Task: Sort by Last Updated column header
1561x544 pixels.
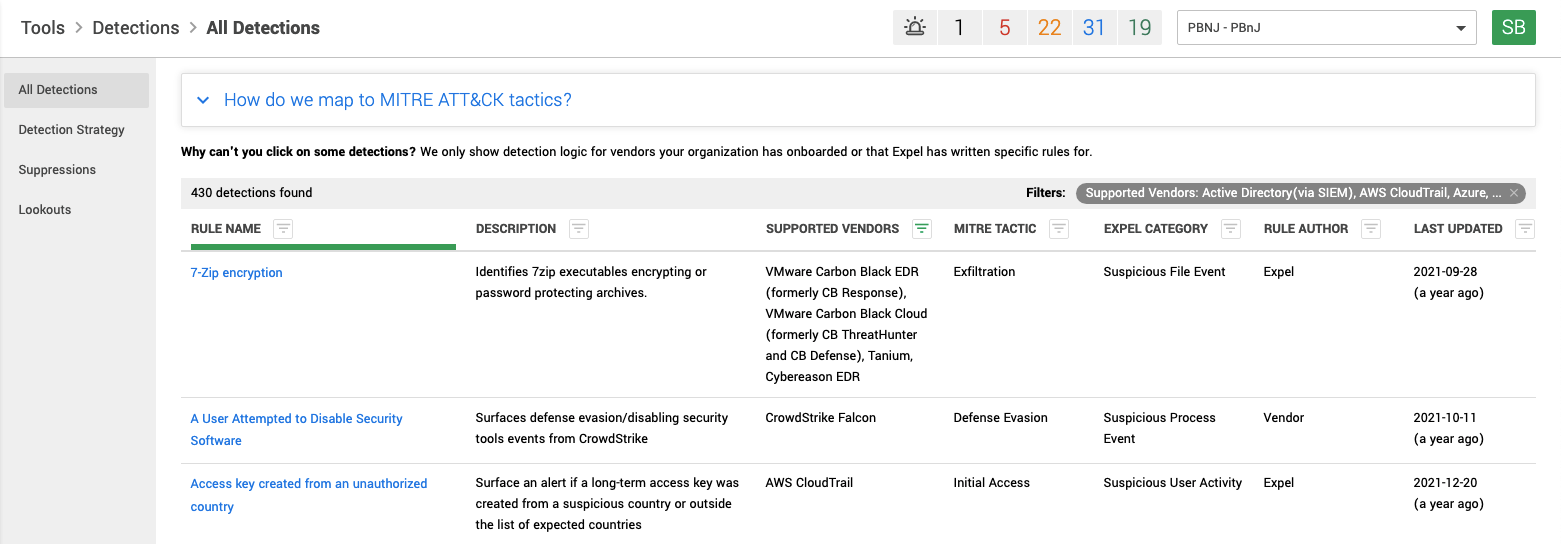Action: coord(1458,229)
